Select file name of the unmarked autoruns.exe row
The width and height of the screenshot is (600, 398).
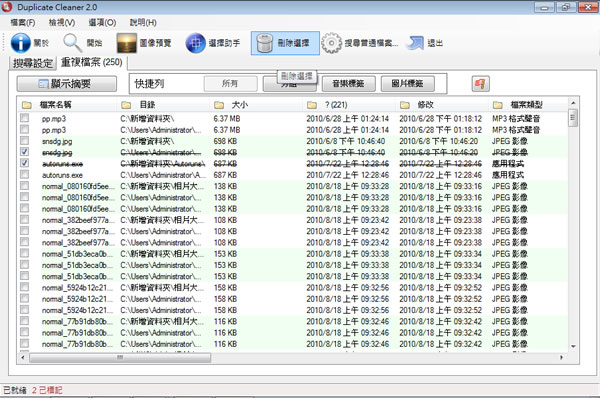(62, 175)
